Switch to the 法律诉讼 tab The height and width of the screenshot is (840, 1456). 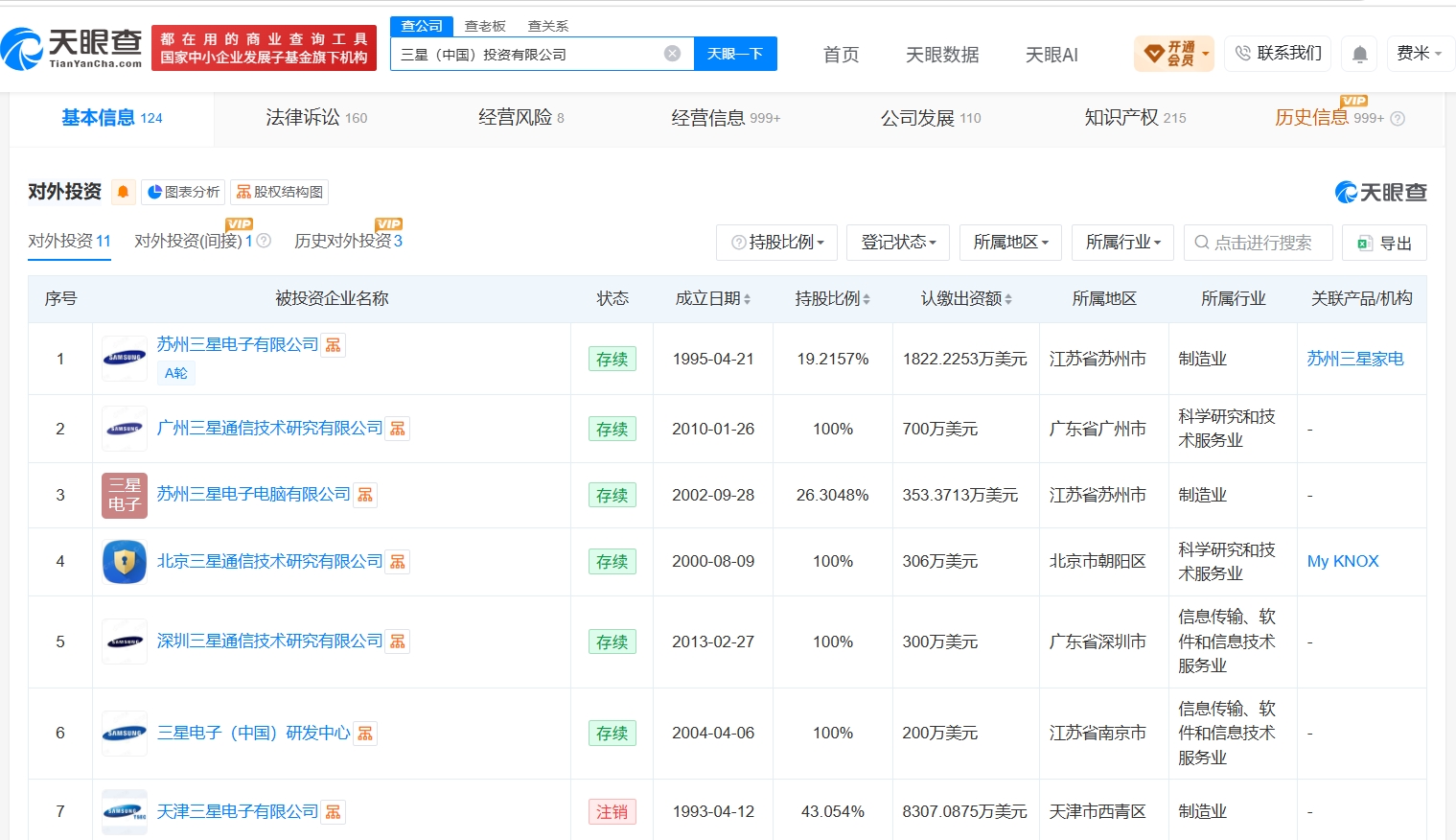click(x=316, y=118)
